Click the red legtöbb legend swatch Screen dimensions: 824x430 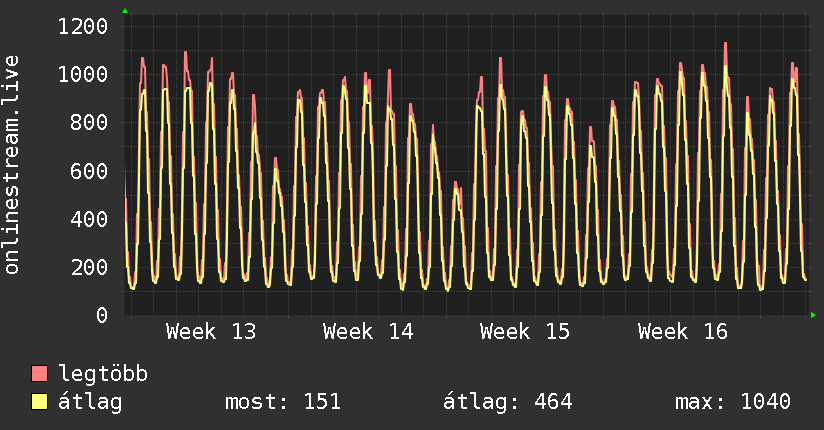39,373
